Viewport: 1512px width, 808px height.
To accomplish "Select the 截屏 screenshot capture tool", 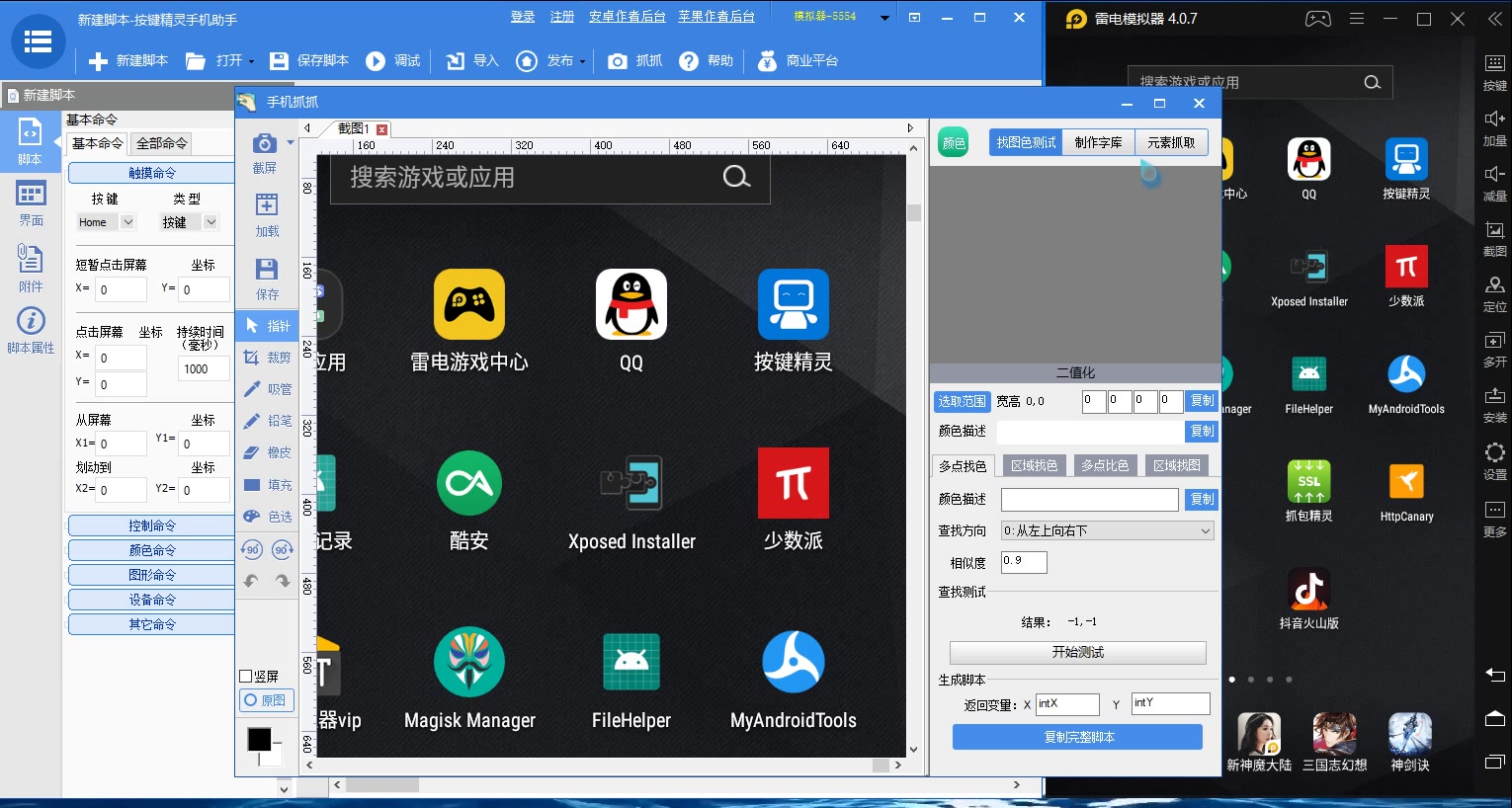I will (x=265, y=153).
